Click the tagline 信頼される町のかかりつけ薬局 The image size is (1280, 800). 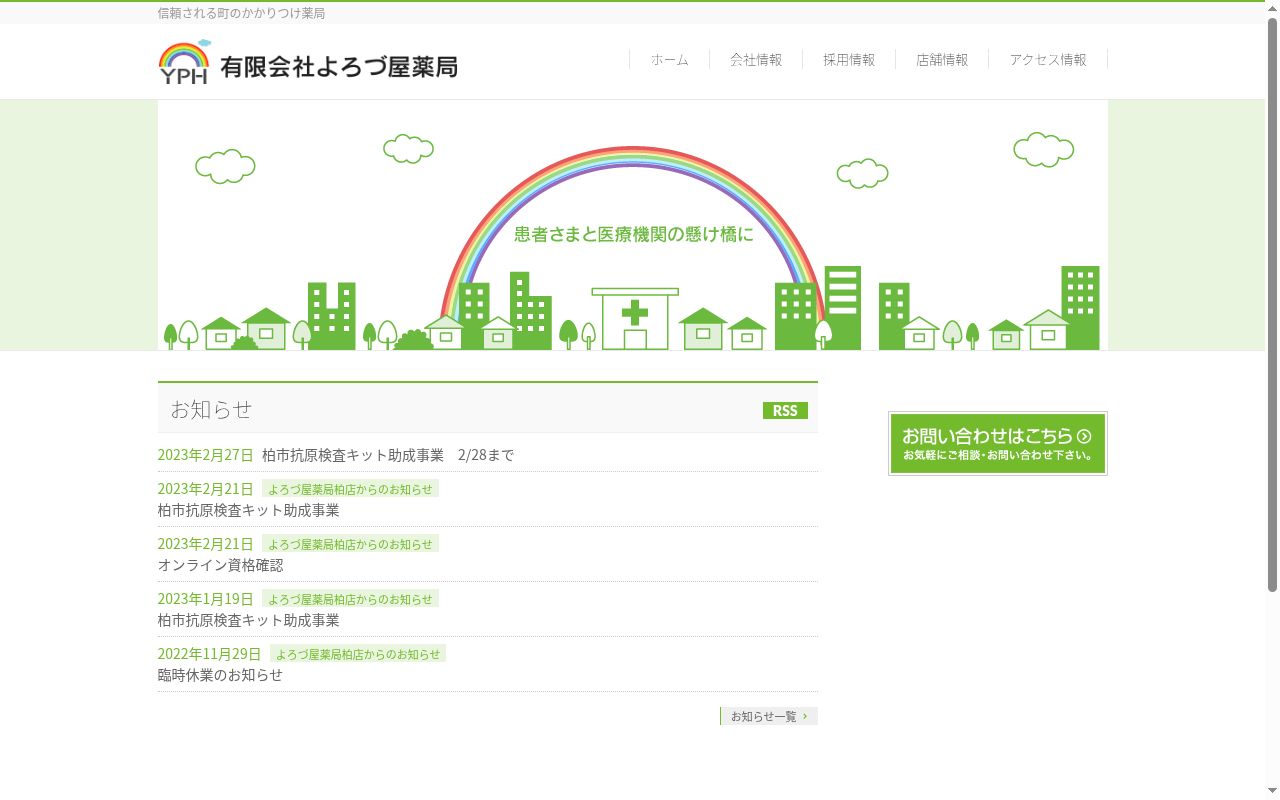241,13
